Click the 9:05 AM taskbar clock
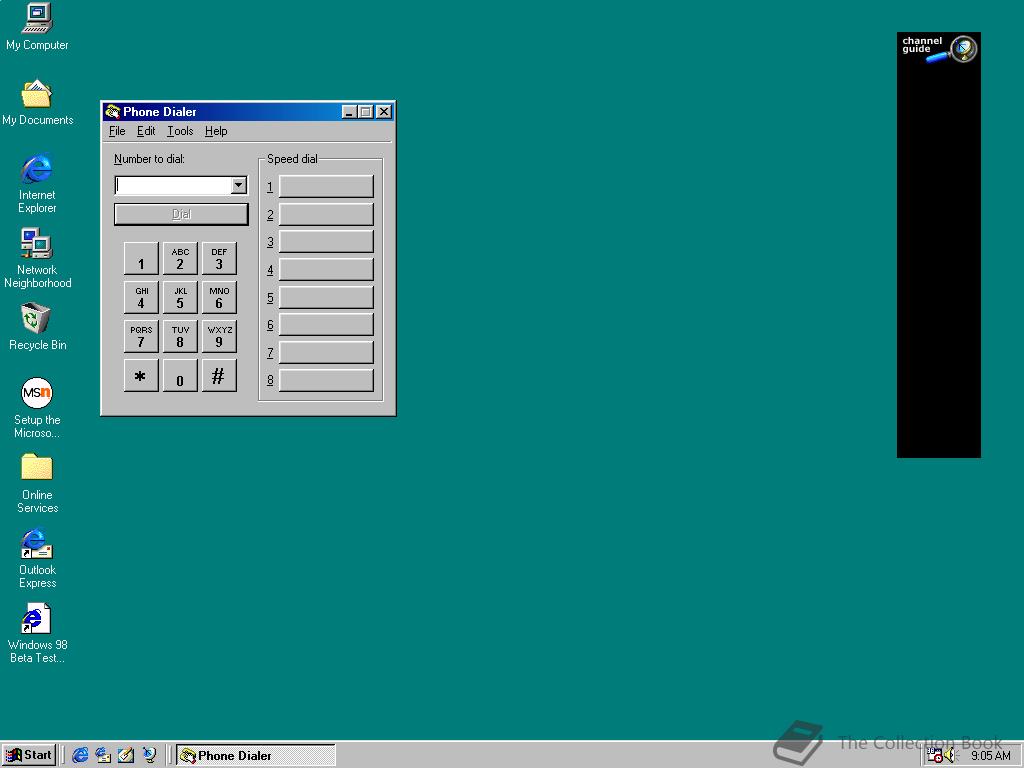Screen dimensions: 1024x768 (990, 756)
